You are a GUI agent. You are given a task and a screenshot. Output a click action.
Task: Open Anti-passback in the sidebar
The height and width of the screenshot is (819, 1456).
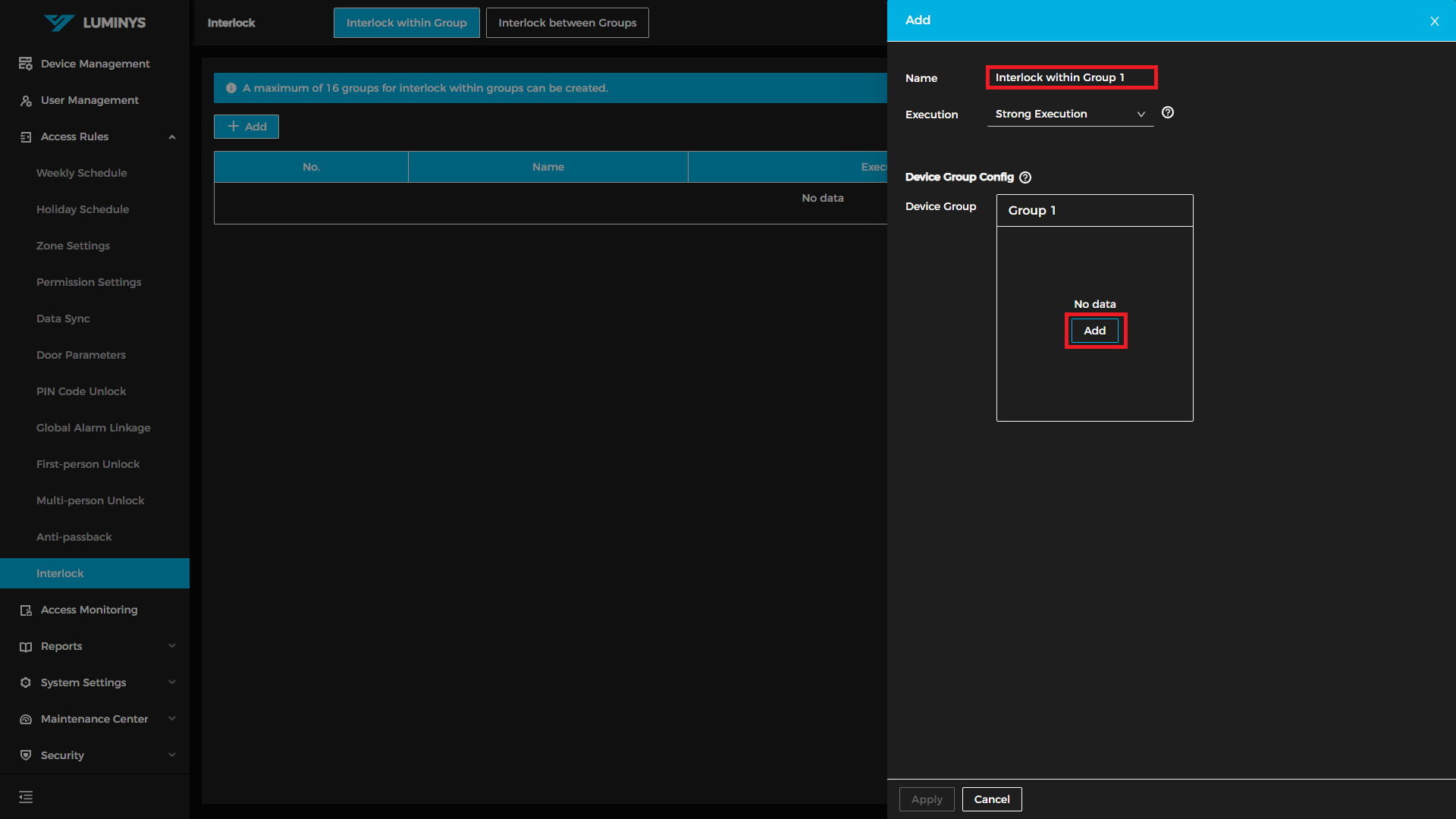(x=74, y=537)
